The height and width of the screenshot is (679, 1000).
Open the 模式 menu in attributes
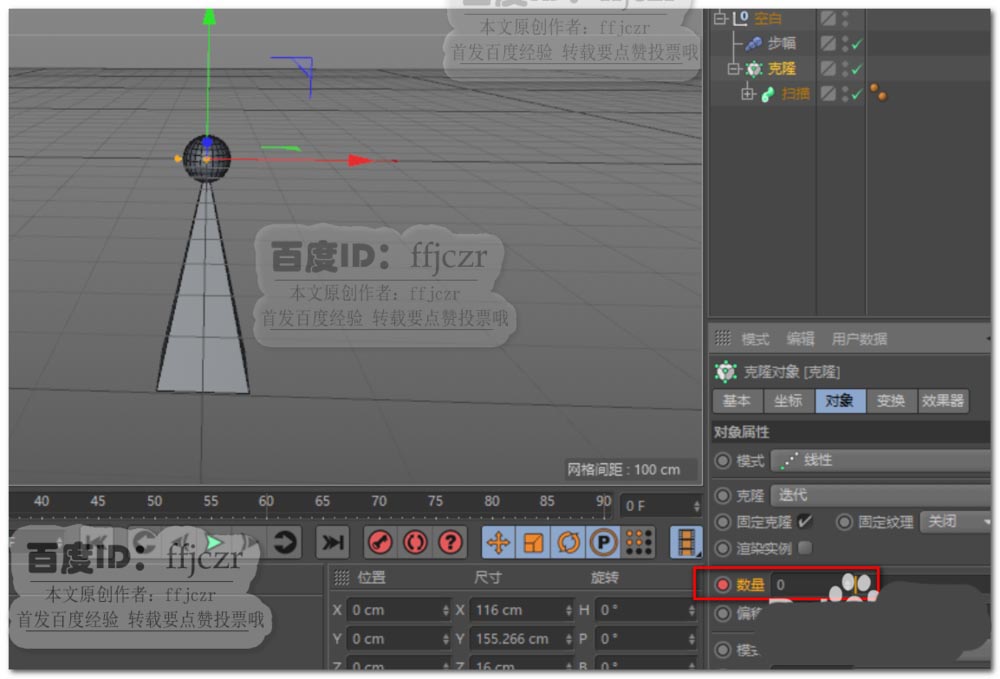click(x=756, y=339)
